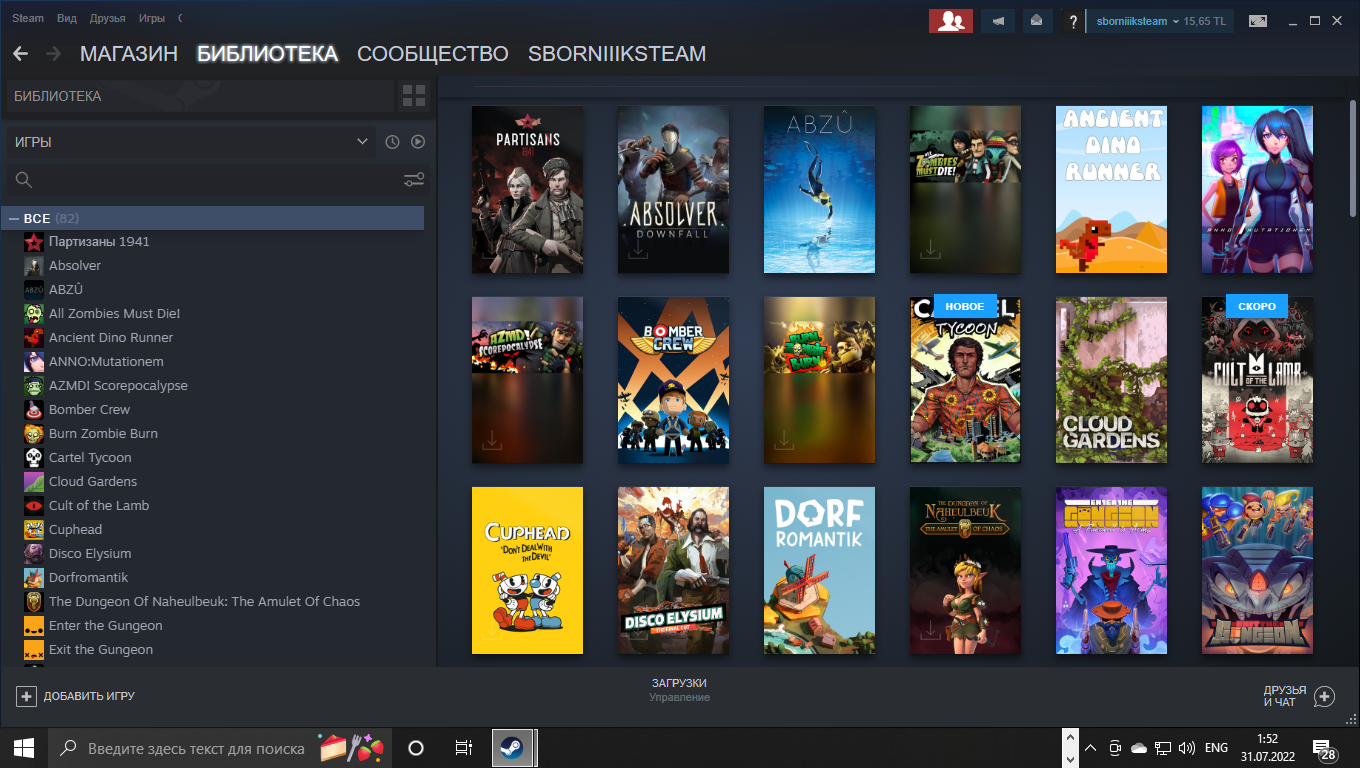Switch to grid collections view icon
Image resolution: width=1360 pixels, height=768 pixels.
pos(413,96)
